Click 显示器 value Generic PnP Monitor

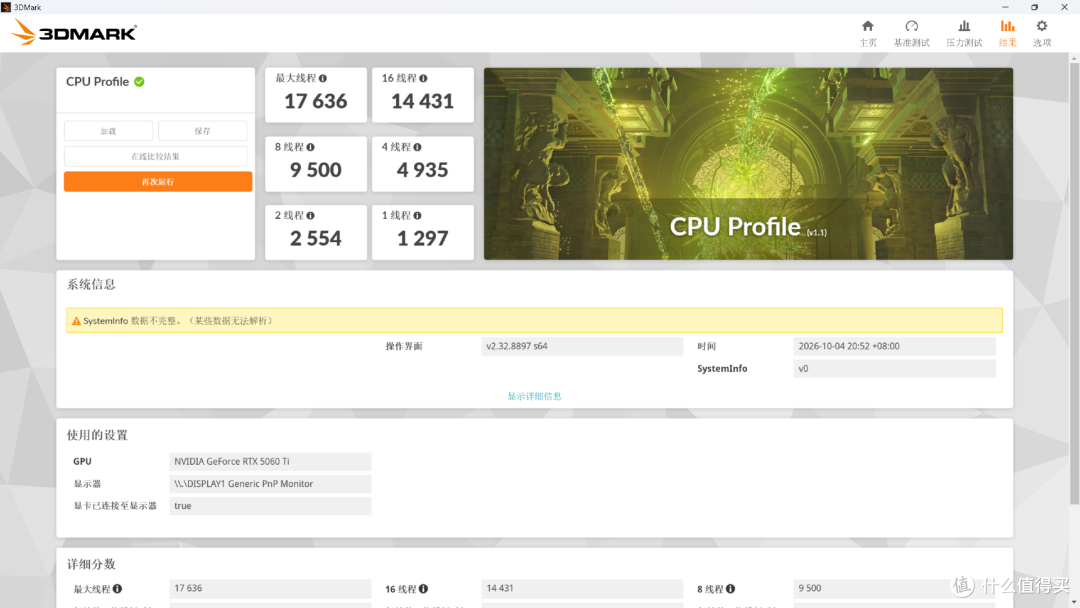[270, 483]
